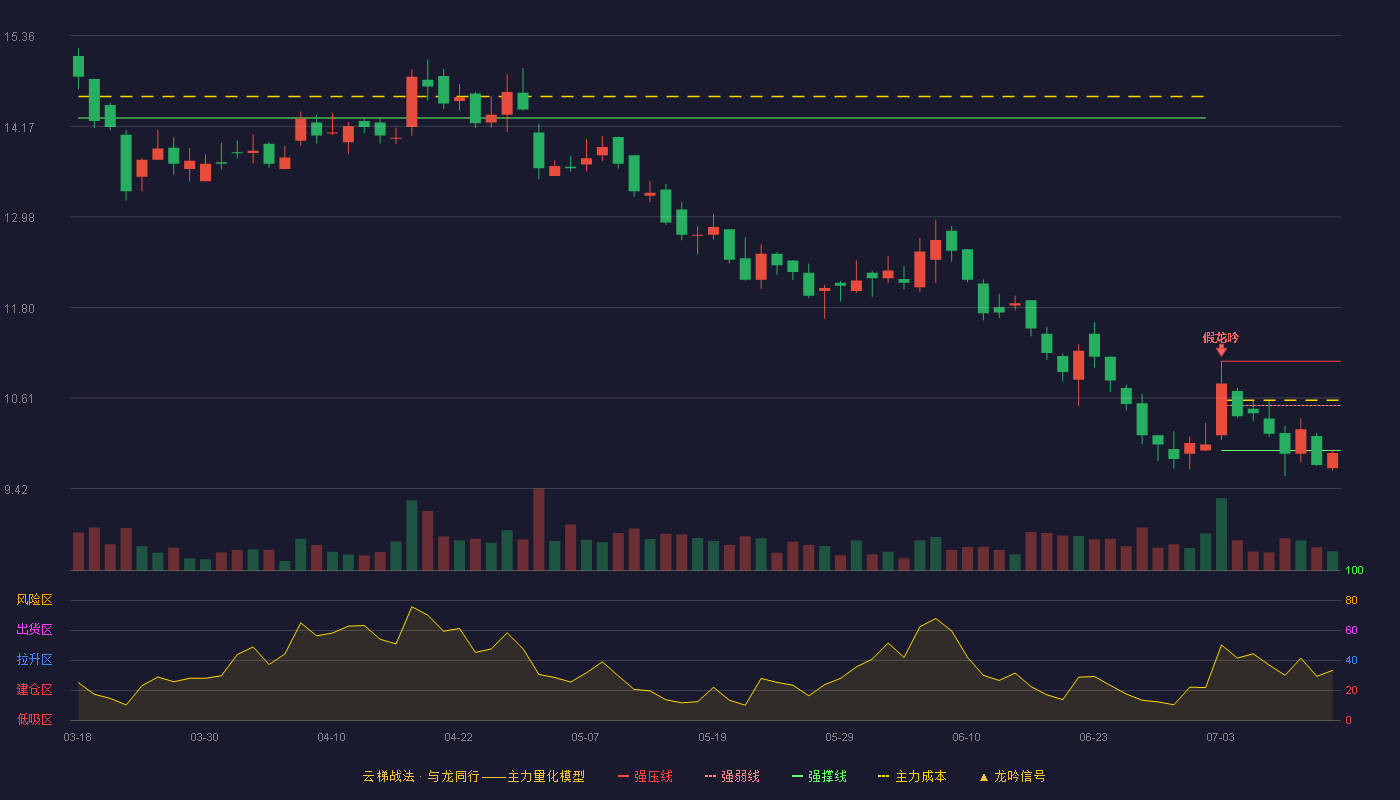Viewport: 1400px width, 800px height.
Task: Click the 14.17 price axis label
Action: (19, 127)
